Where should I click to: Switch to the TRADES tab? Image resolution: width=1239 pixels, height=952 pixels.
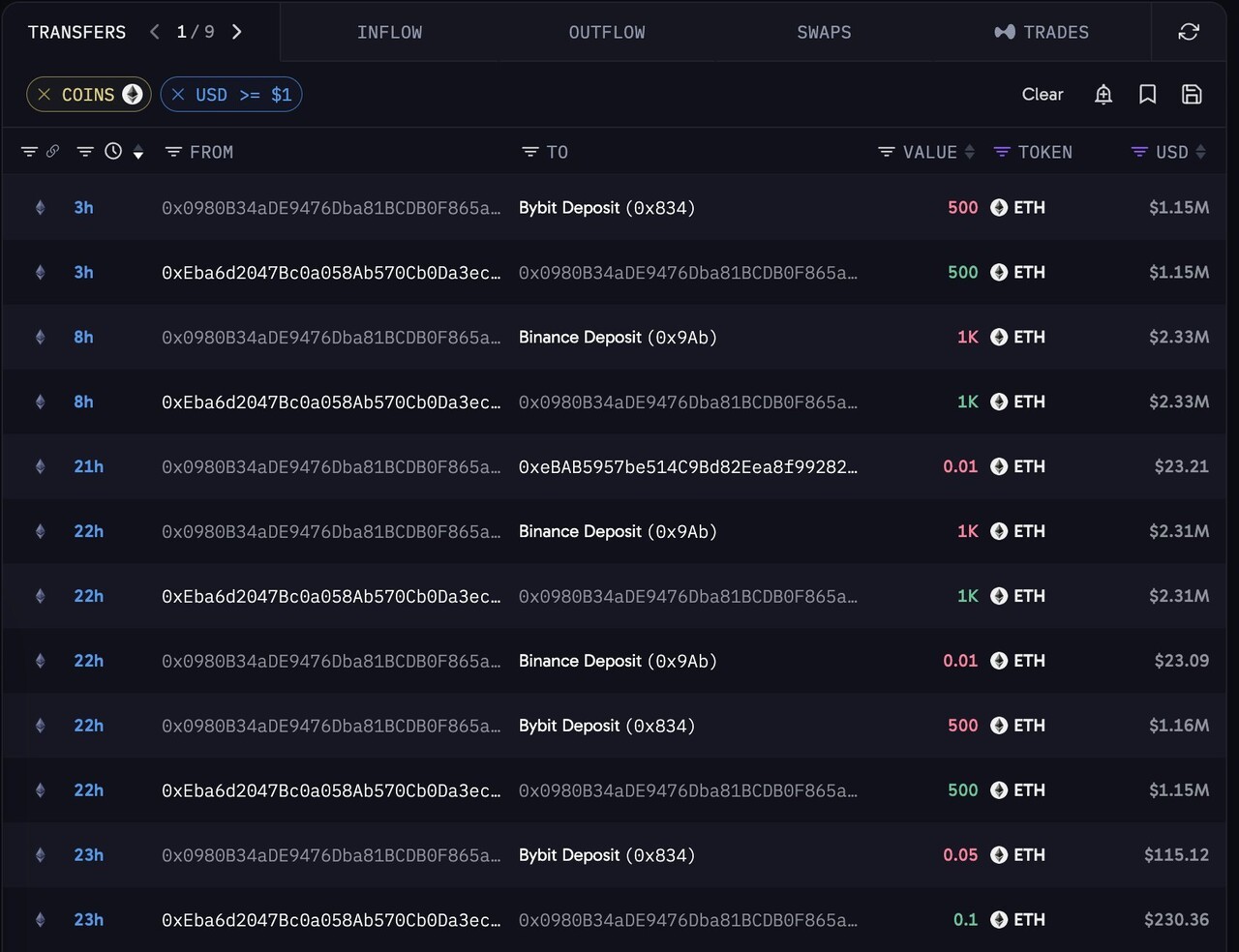pos(1042,32)
